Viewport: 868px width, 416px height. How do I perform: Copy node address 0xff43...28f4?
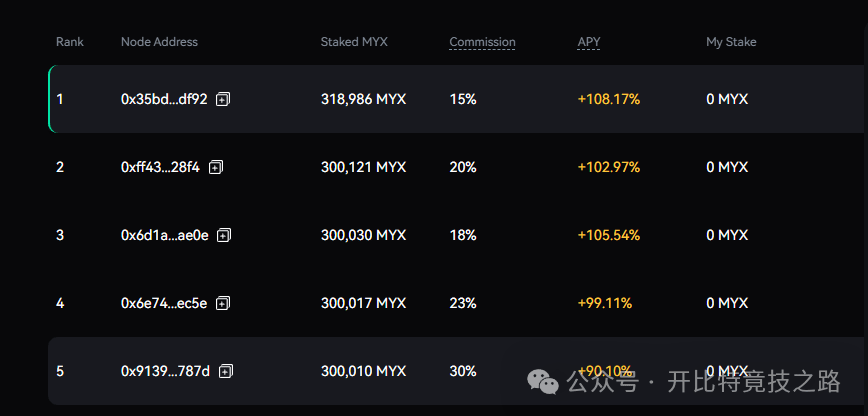(216, 167)
